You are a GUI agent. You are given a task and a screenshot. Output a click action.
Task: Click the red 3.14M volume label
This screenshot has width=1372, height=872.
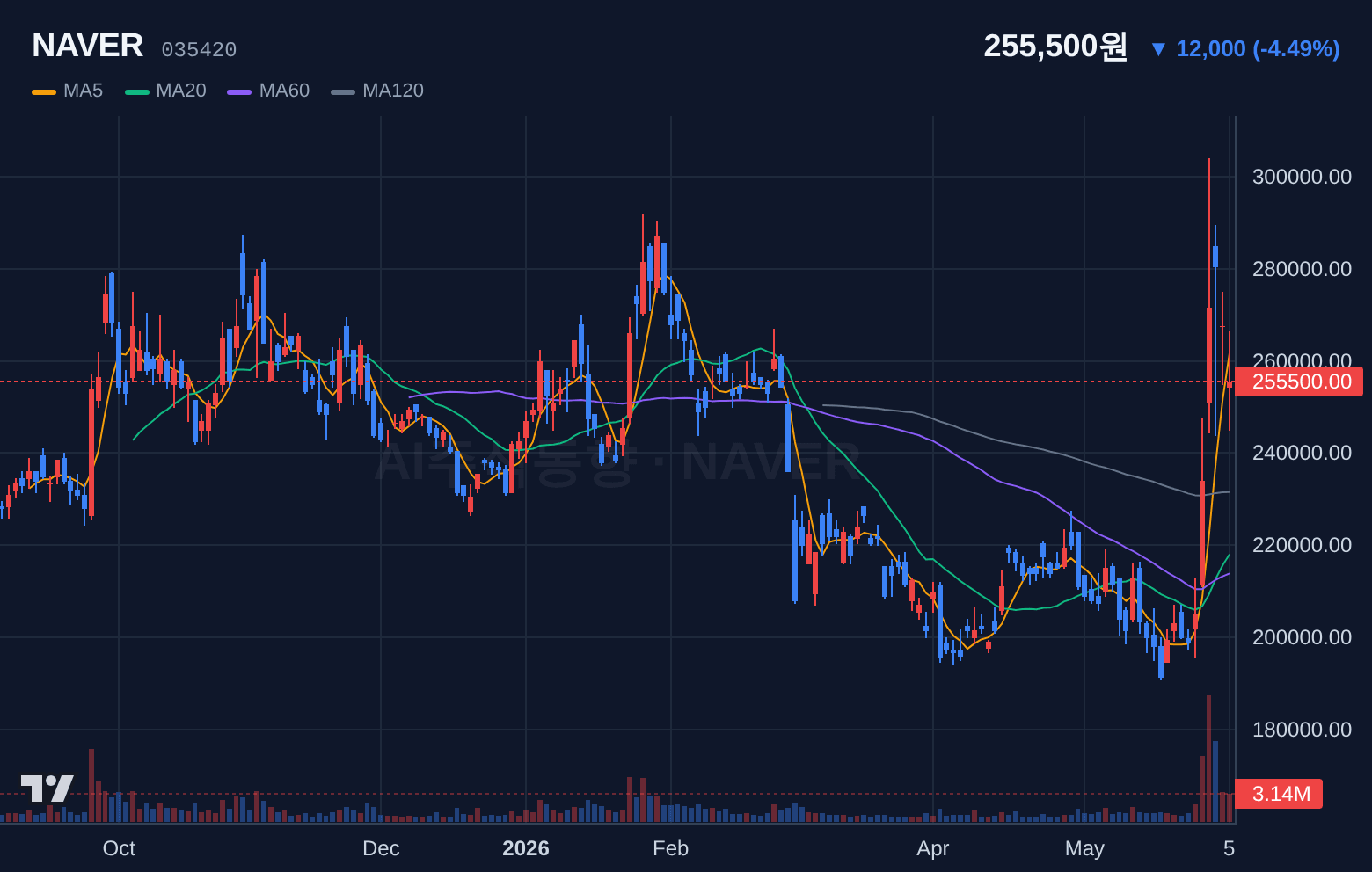[1279, 794]
